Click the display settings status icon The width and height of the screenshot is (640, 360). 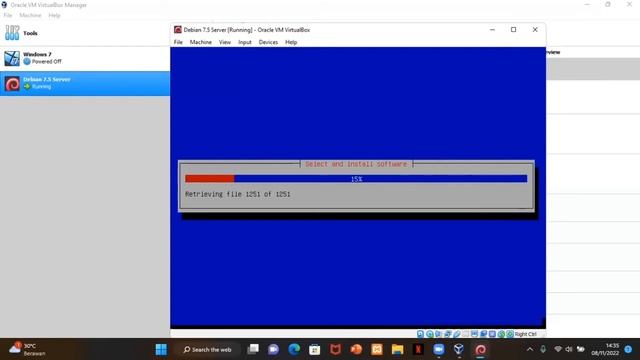click(x=474, y=334)
